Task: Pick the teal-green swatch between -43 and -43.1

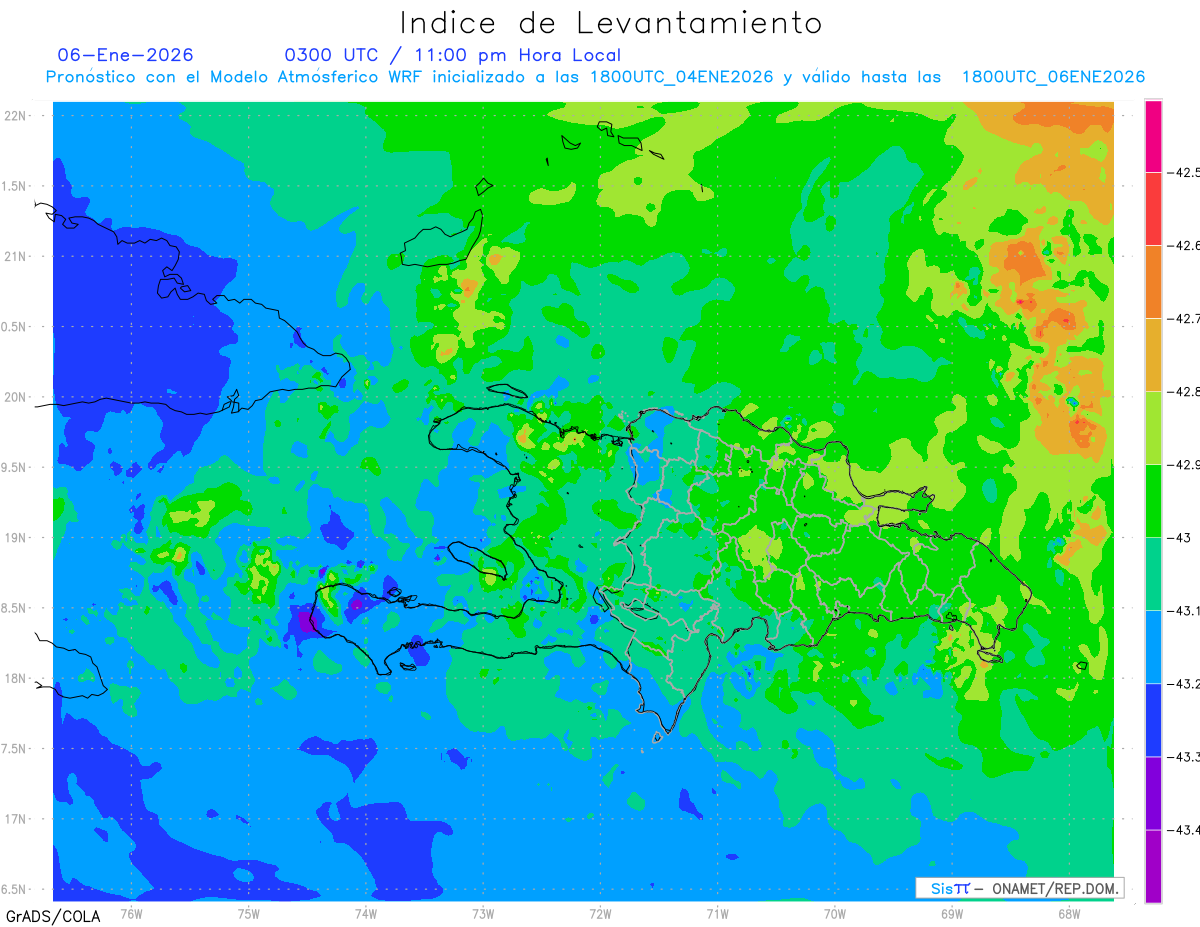Action: pos(1153,573)
